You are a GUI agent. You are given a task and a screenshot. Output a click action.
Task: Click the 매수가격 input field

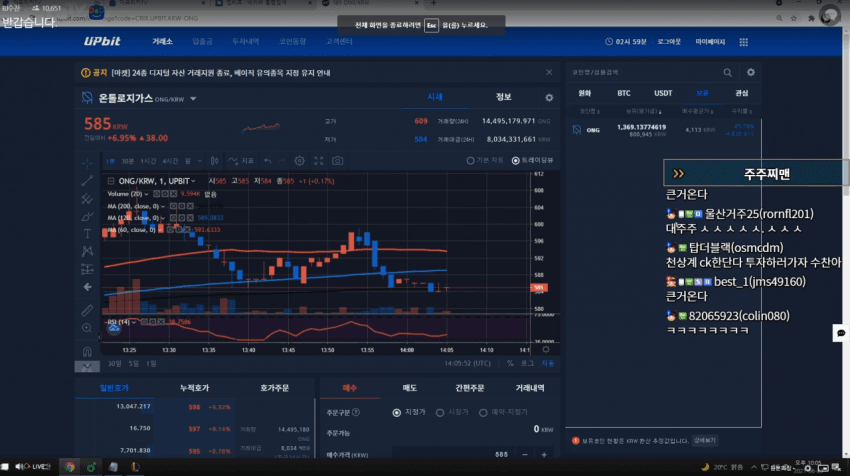[x=452, y=455]
